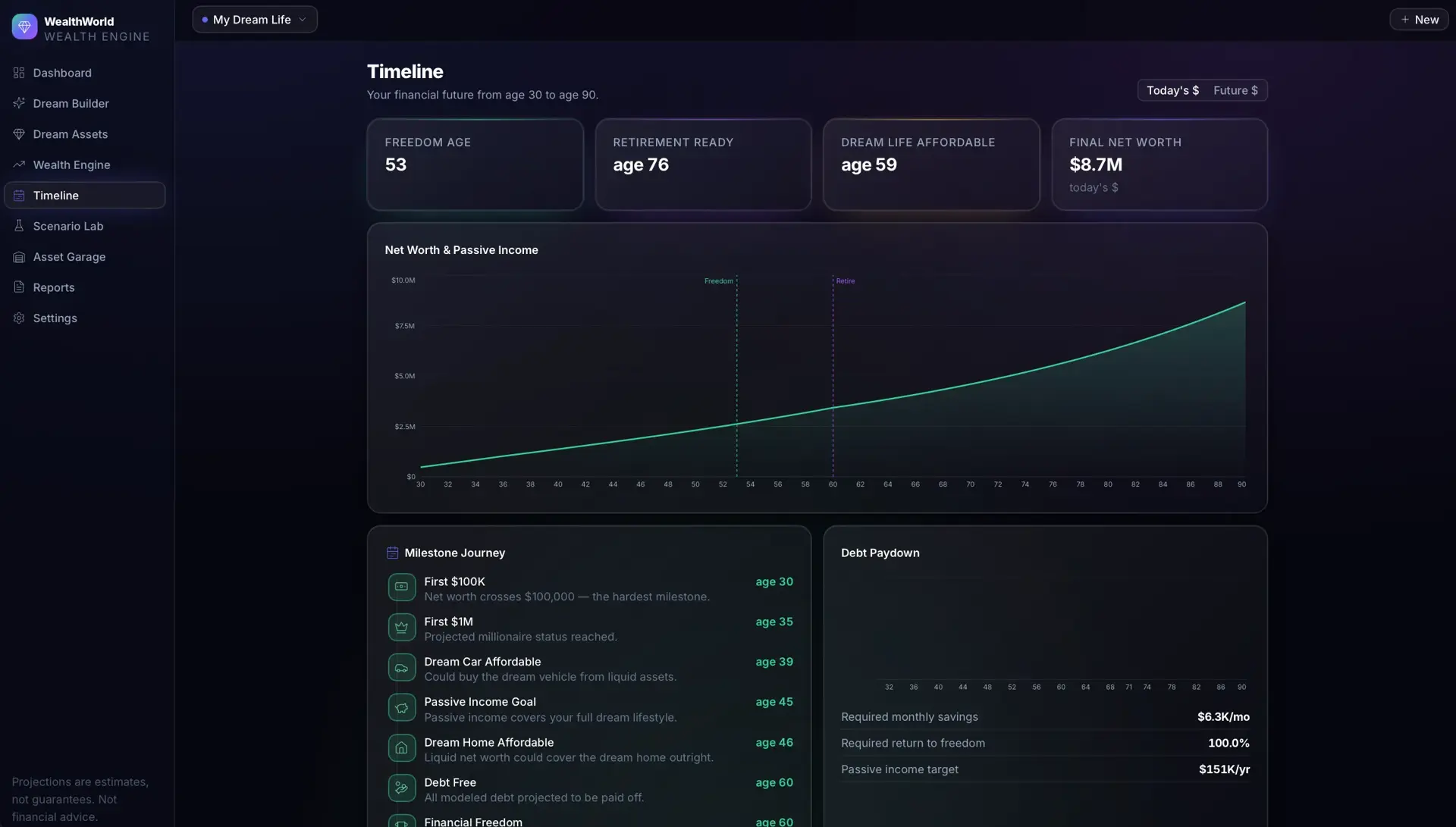Open the Settings page
Viewport: 1456px width, 827px height.
84,318
